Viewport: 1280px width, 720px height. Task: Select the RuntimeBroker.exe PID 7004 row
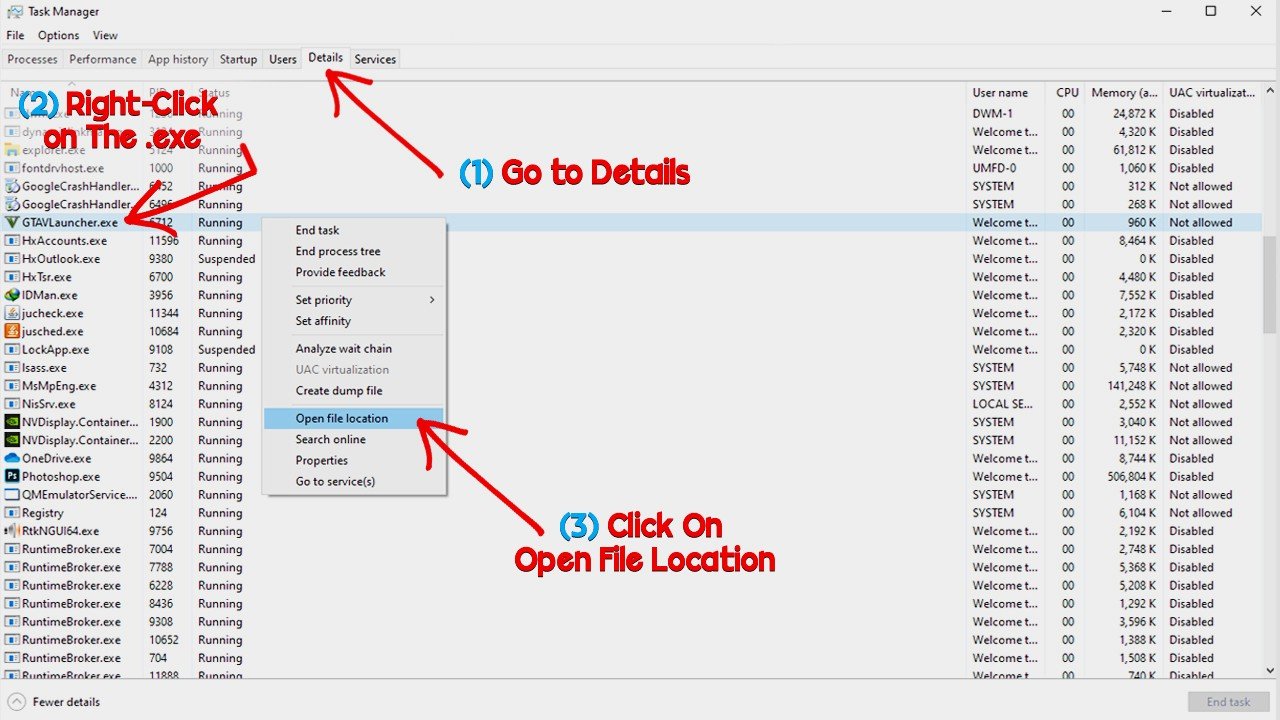[x=631, y=549]
